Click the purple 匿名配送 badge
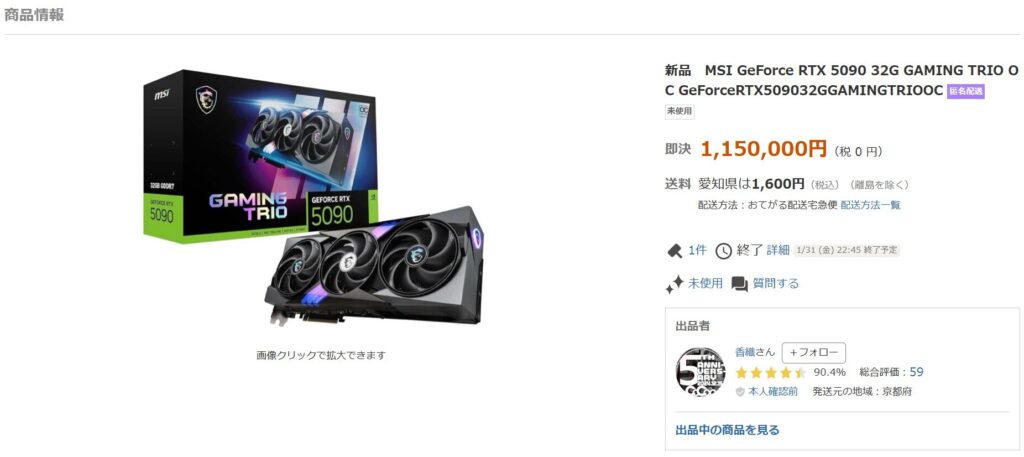 click(x=966, y=91)
